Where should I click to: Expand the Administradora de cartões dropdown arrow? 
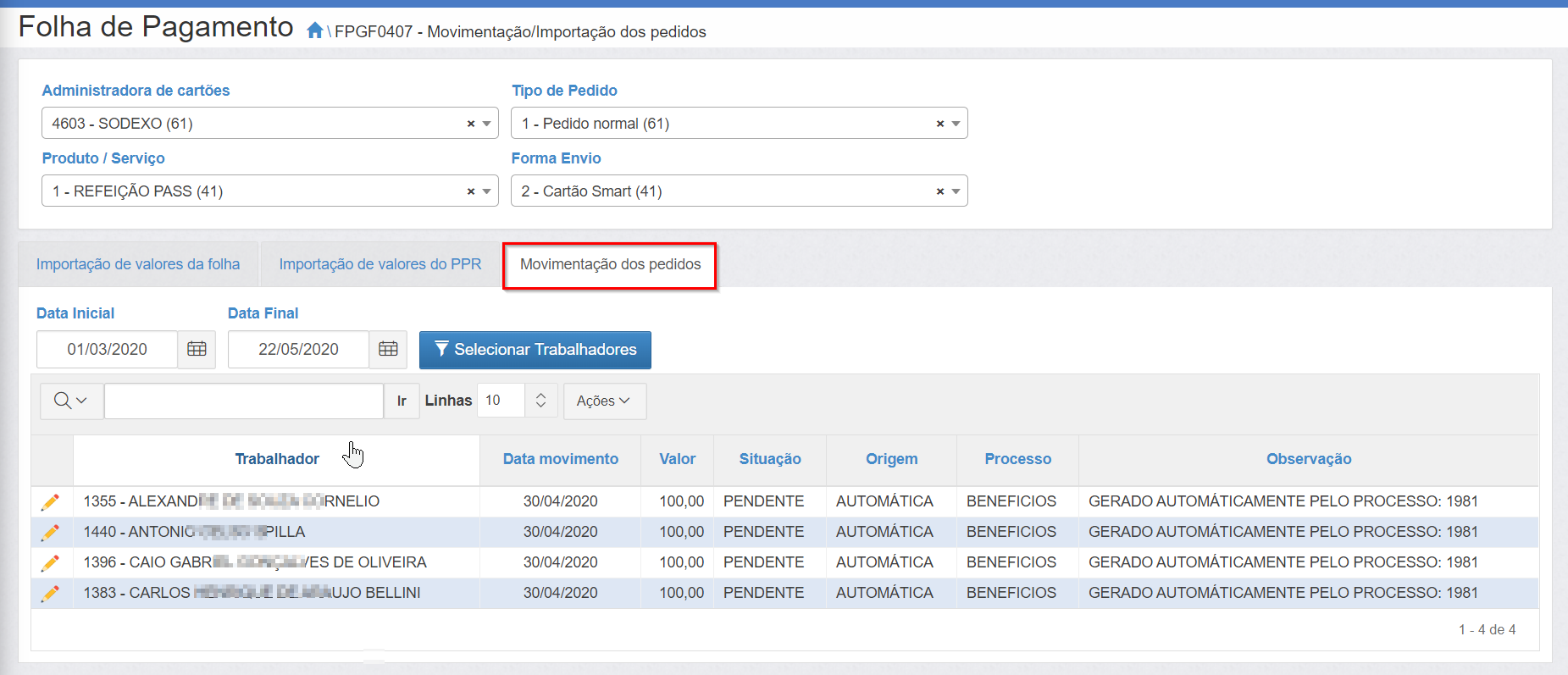coord(487,124)
